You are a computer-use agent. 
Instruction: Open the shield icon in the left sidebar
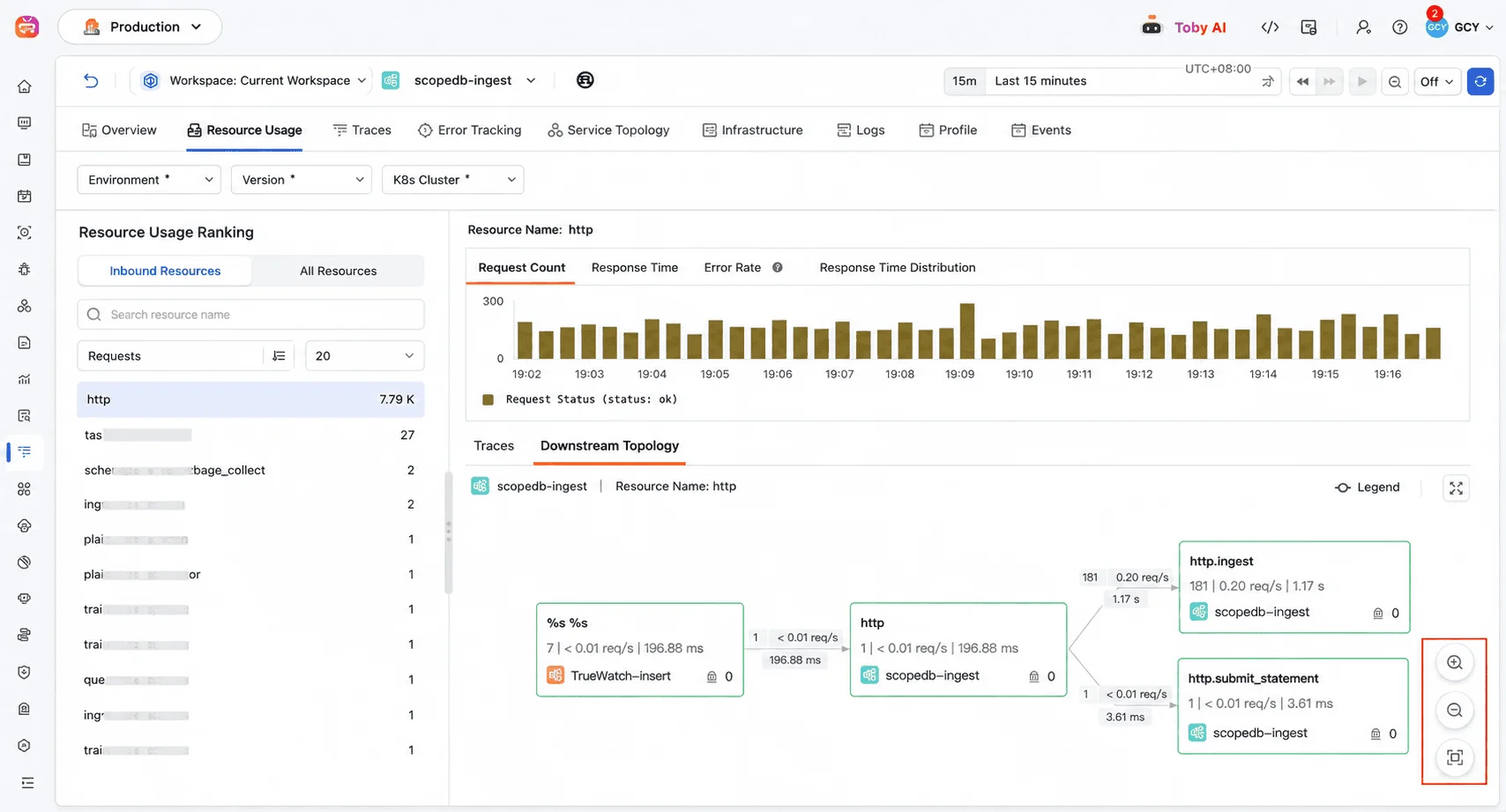25,672
